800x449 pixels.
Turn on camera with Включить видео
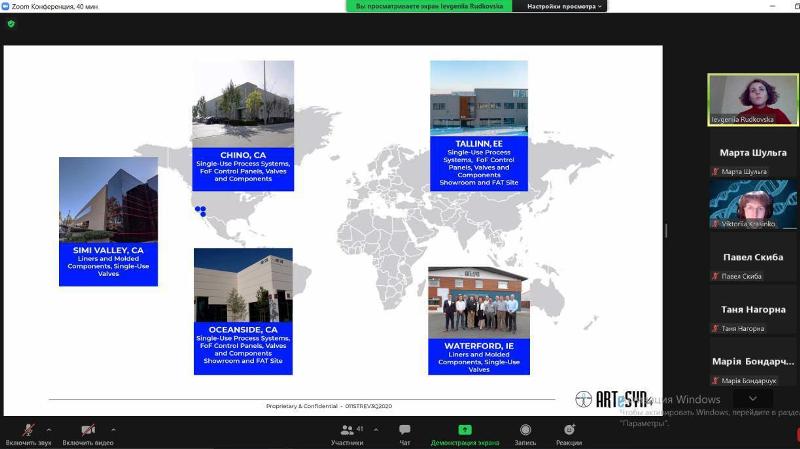coord(88,435)
